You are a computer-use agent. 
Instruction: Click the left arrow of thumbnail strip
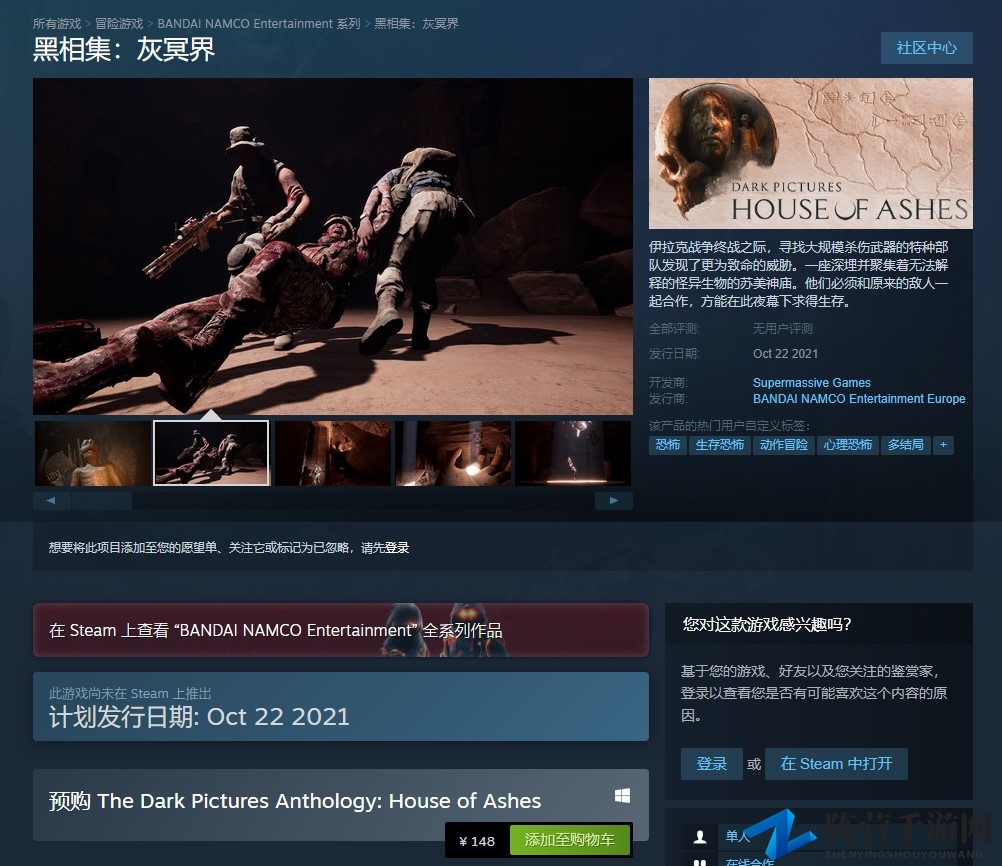[x=51, y=500]
